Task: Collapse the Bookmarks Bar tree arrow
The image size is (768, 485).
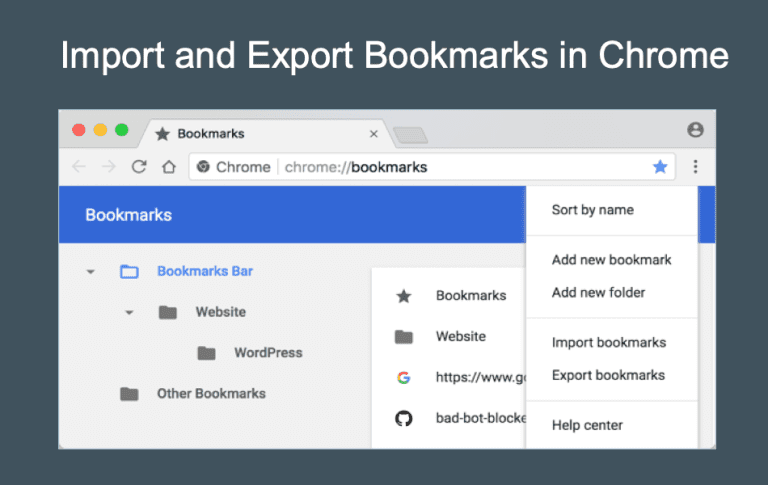Action: (x=91, y=271)
